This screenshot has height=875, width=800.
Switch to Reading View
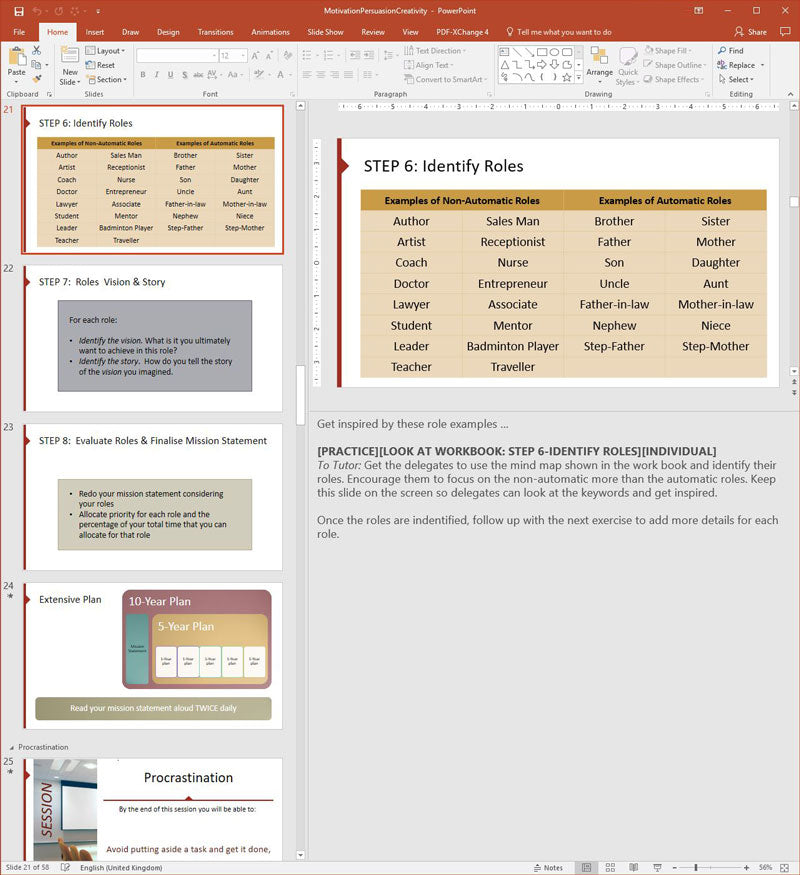pos(634,868)
